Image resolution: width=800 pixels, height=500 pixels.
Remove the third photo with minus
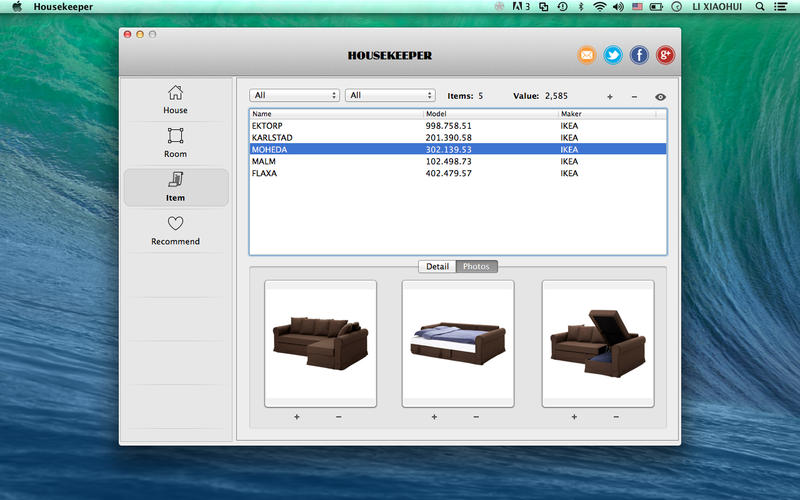point(616,417)
